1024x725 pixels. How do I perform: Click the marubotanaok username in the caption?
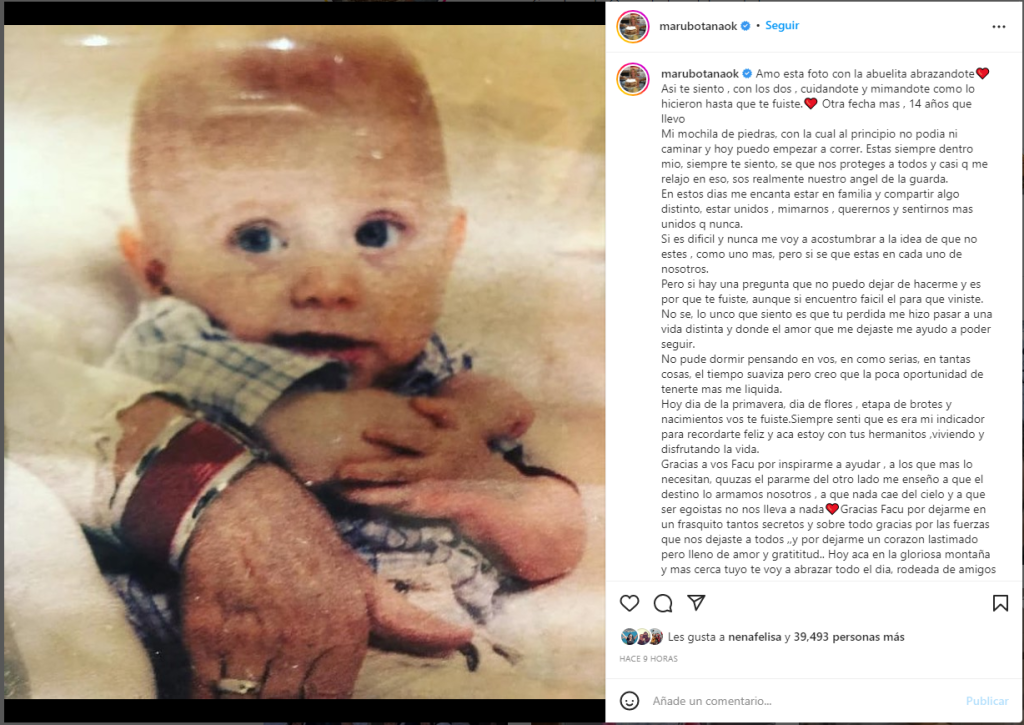(699, 74)
